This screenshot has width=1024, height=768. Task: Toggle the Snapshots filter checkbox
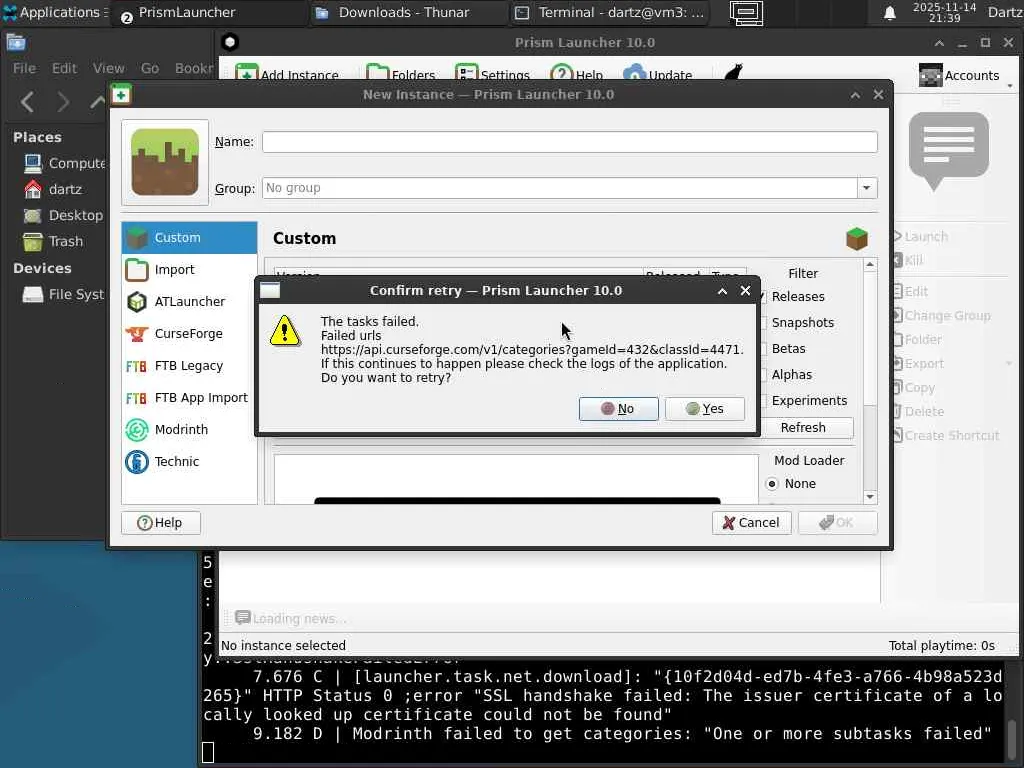tap(763, 323)
